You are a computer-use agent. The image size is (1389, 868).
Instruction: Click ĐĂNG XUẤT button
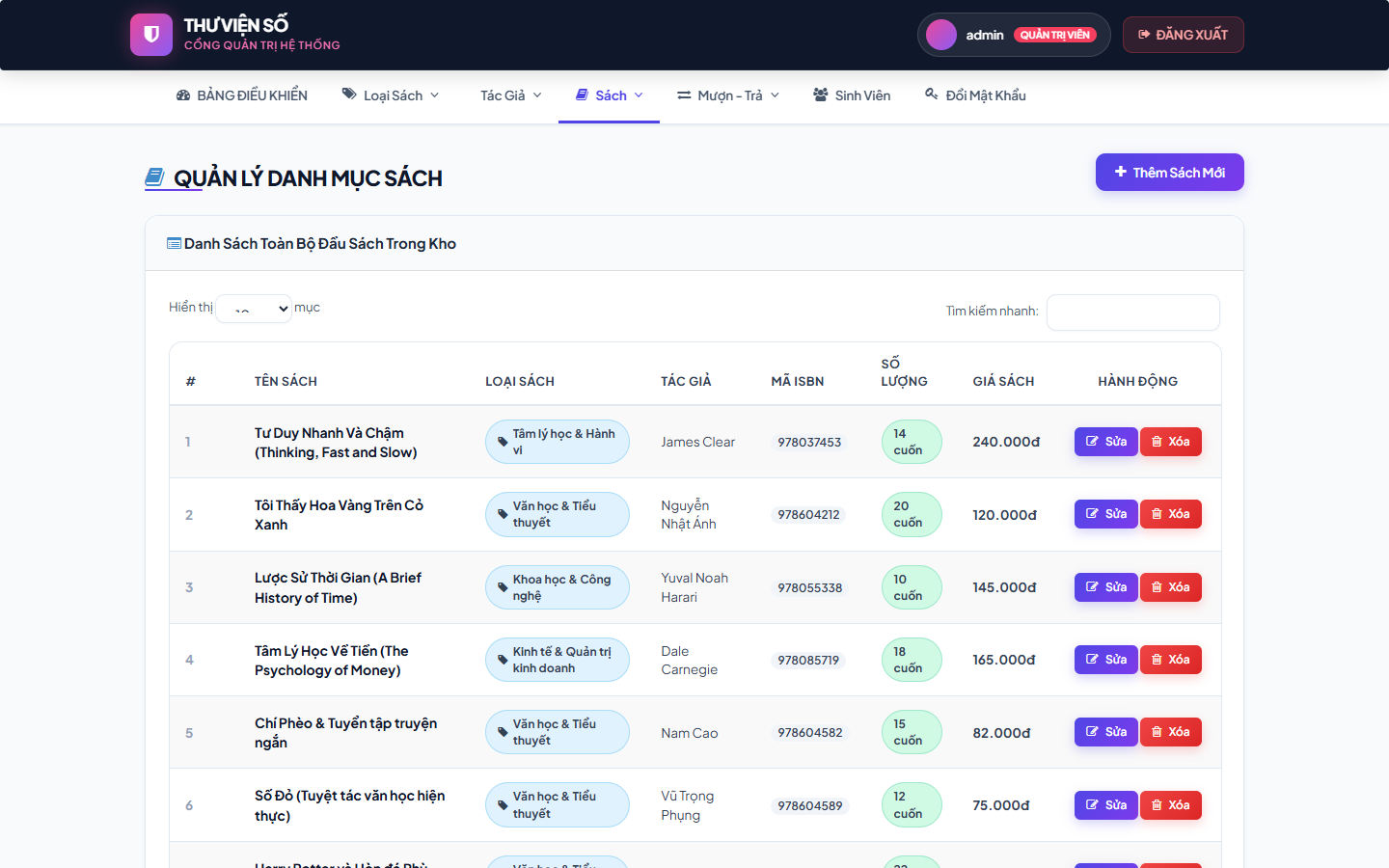pyautogui.click(x=1184, y=35)
